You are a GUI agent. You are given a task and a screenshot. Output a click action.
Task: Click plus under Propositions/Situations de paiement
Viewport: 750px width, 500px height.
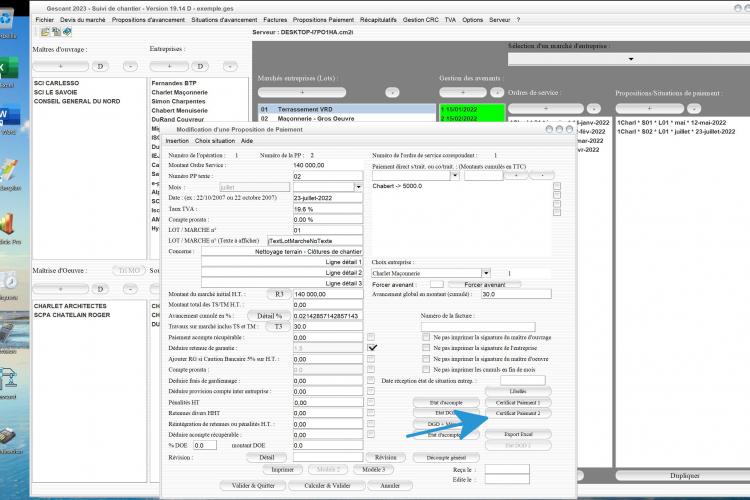(x=650, y=109)
